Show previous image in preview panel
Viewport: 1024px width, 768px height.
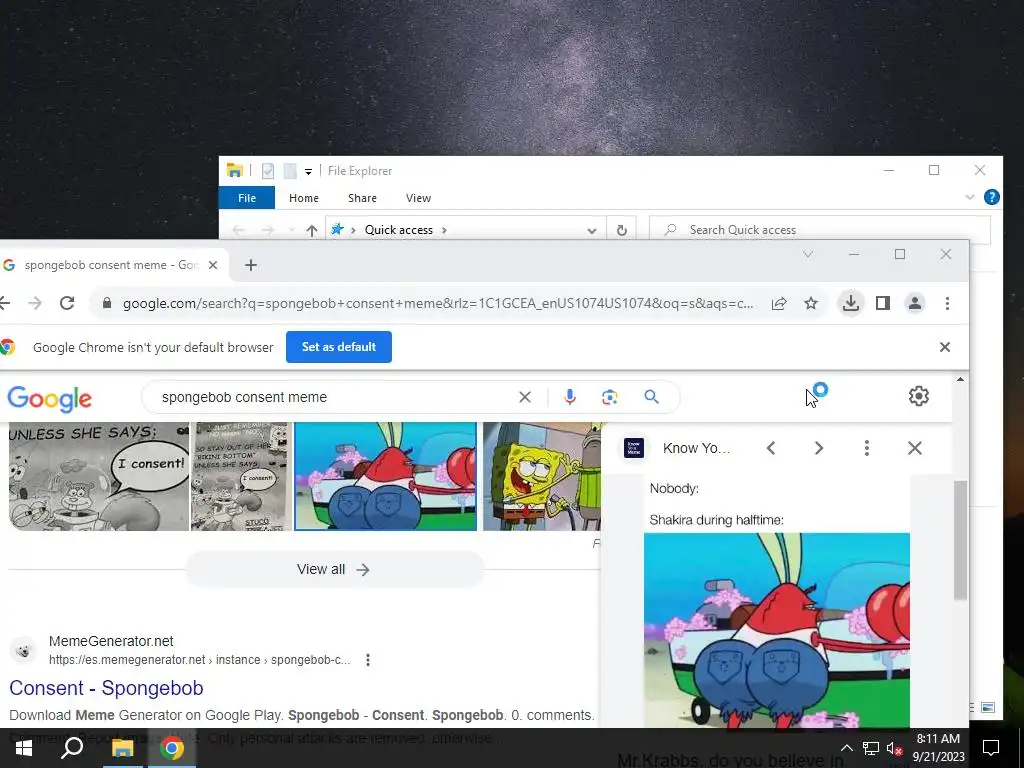(x=771, y=448)
